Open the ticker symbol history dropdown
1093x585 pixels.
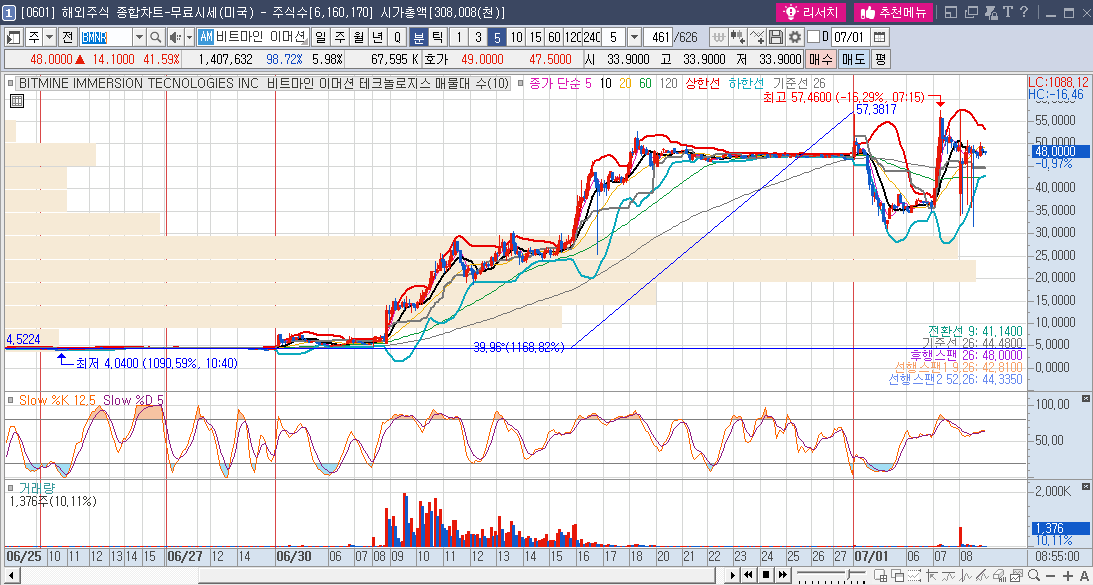coord(139,37)
